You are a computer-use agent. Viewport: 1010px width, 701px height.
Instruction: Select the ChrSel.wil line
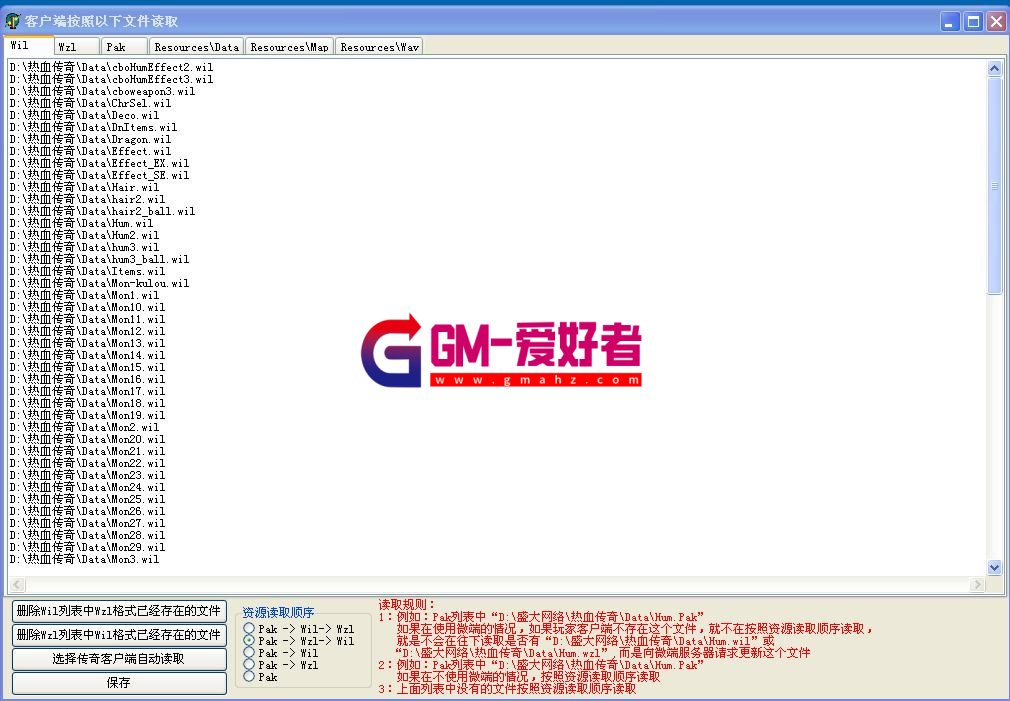pos(90,103)
